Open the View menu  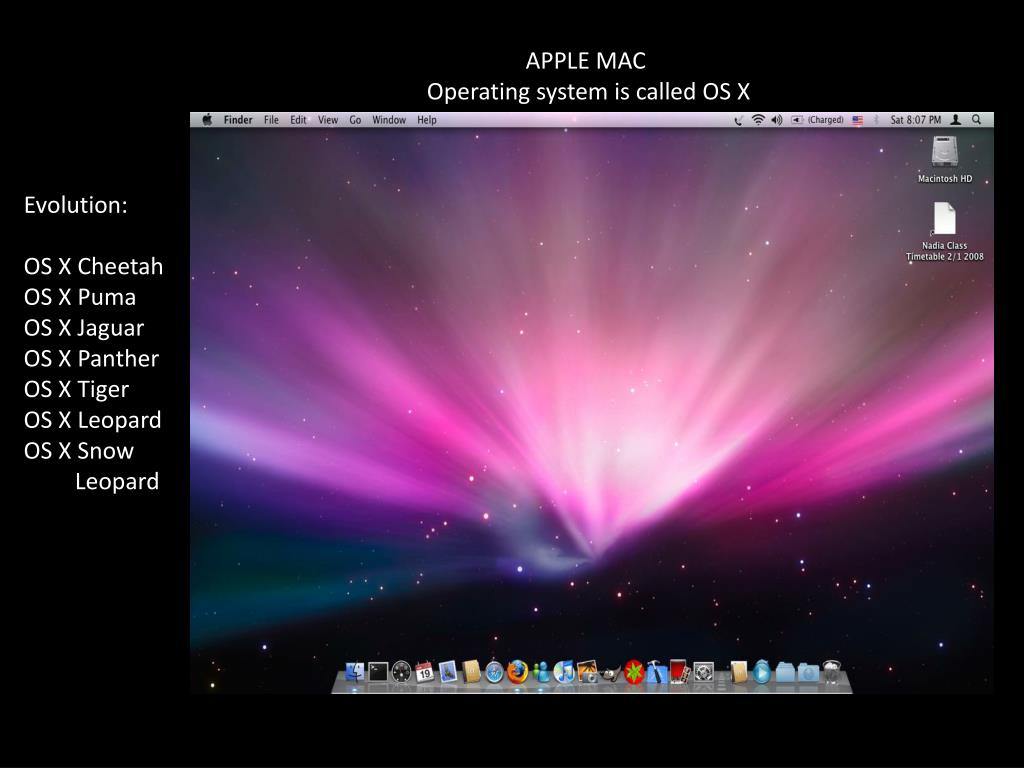[x=328, y=120]
